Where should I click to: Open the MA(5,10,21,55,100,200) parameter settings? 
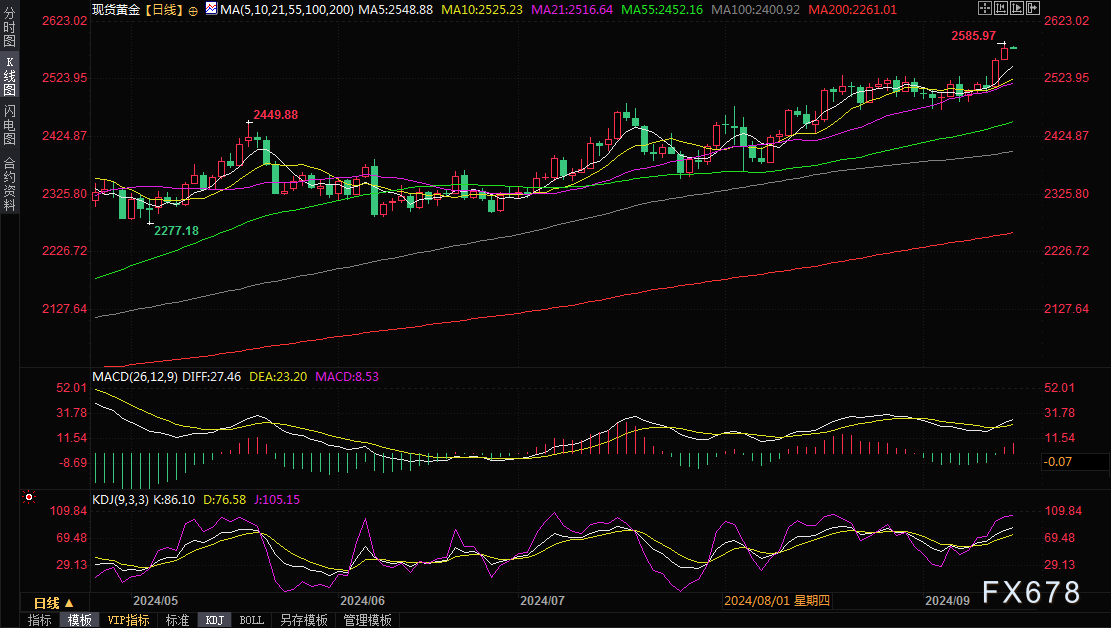tap(284, 9)
